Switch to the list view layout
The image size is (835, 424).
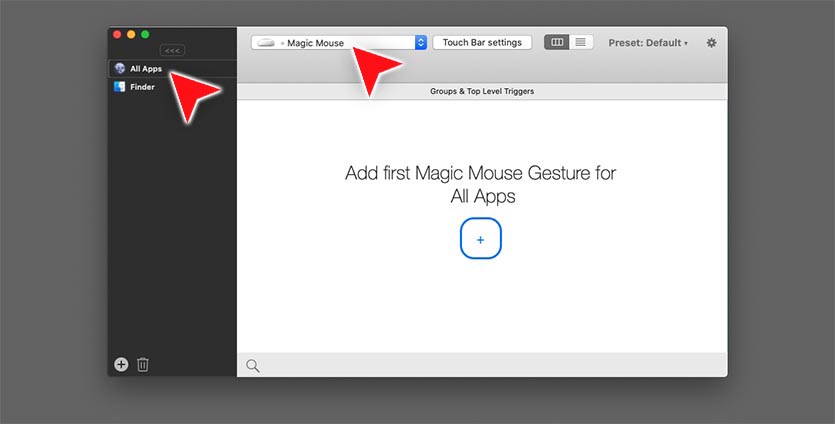click(x=581, y=42)
